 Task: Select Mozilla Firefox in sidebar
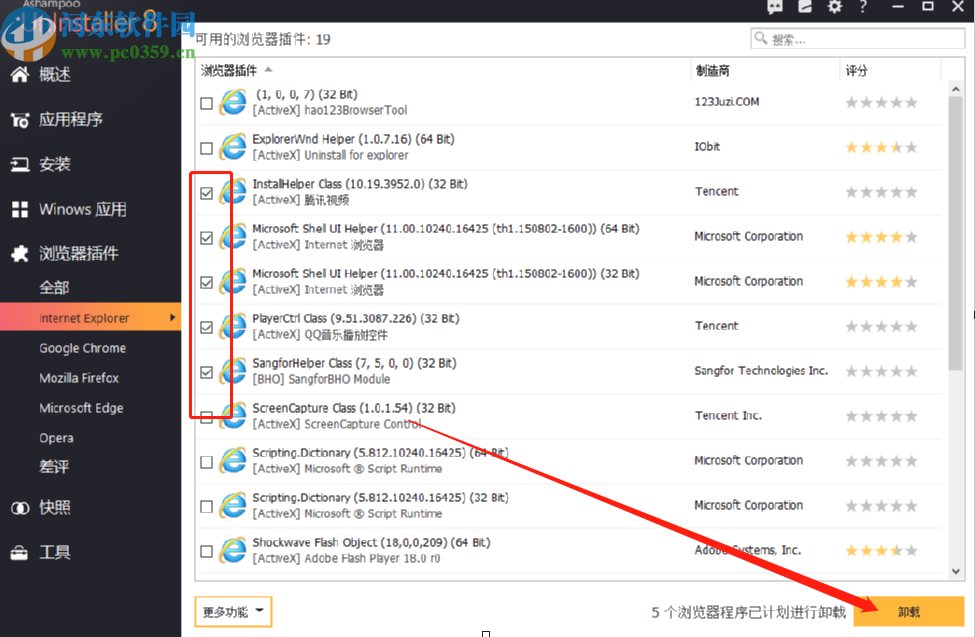79,378
